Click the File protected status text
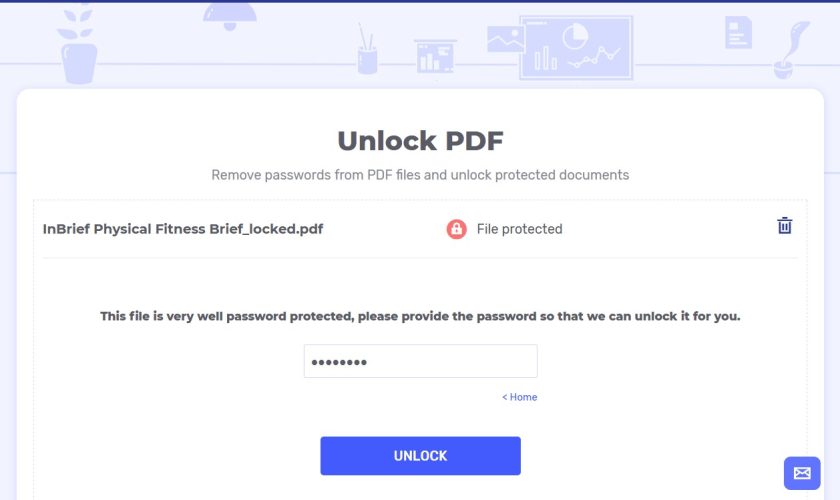This screenshot has height=500, width=840. (x=520, y=229)
